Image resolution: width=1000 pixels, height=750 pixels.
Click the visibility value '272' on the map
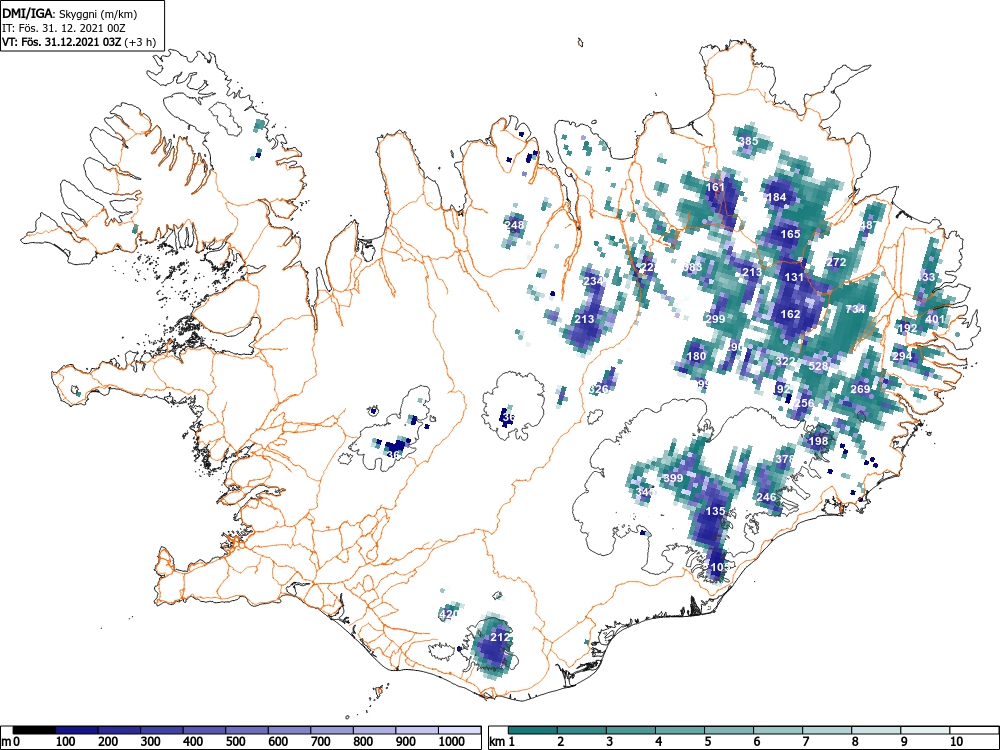click(x=836, y=262)
